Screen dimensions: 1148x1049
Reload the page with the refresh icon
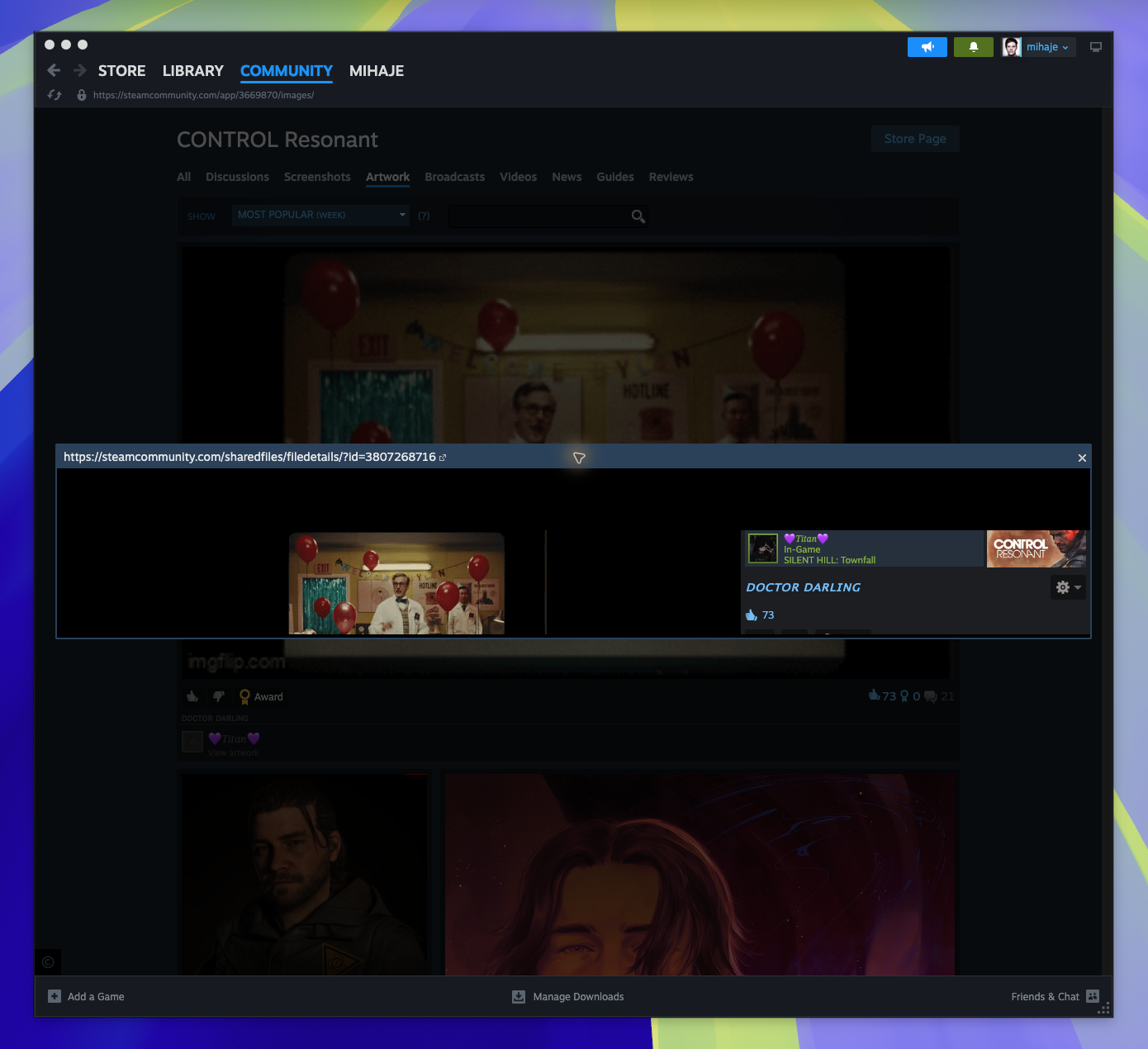[55, 95]
